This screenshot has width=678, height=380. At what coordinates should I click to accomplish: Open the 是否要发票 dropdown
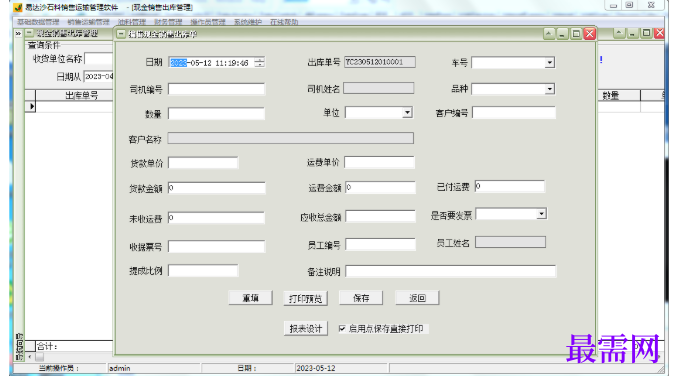coord(541,214)
